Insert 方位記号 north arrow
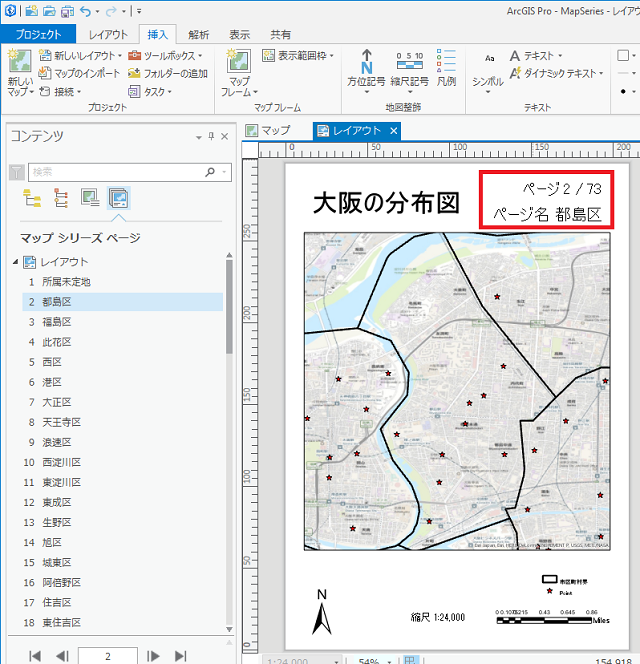The image size is (640, 664). point(366,71)
